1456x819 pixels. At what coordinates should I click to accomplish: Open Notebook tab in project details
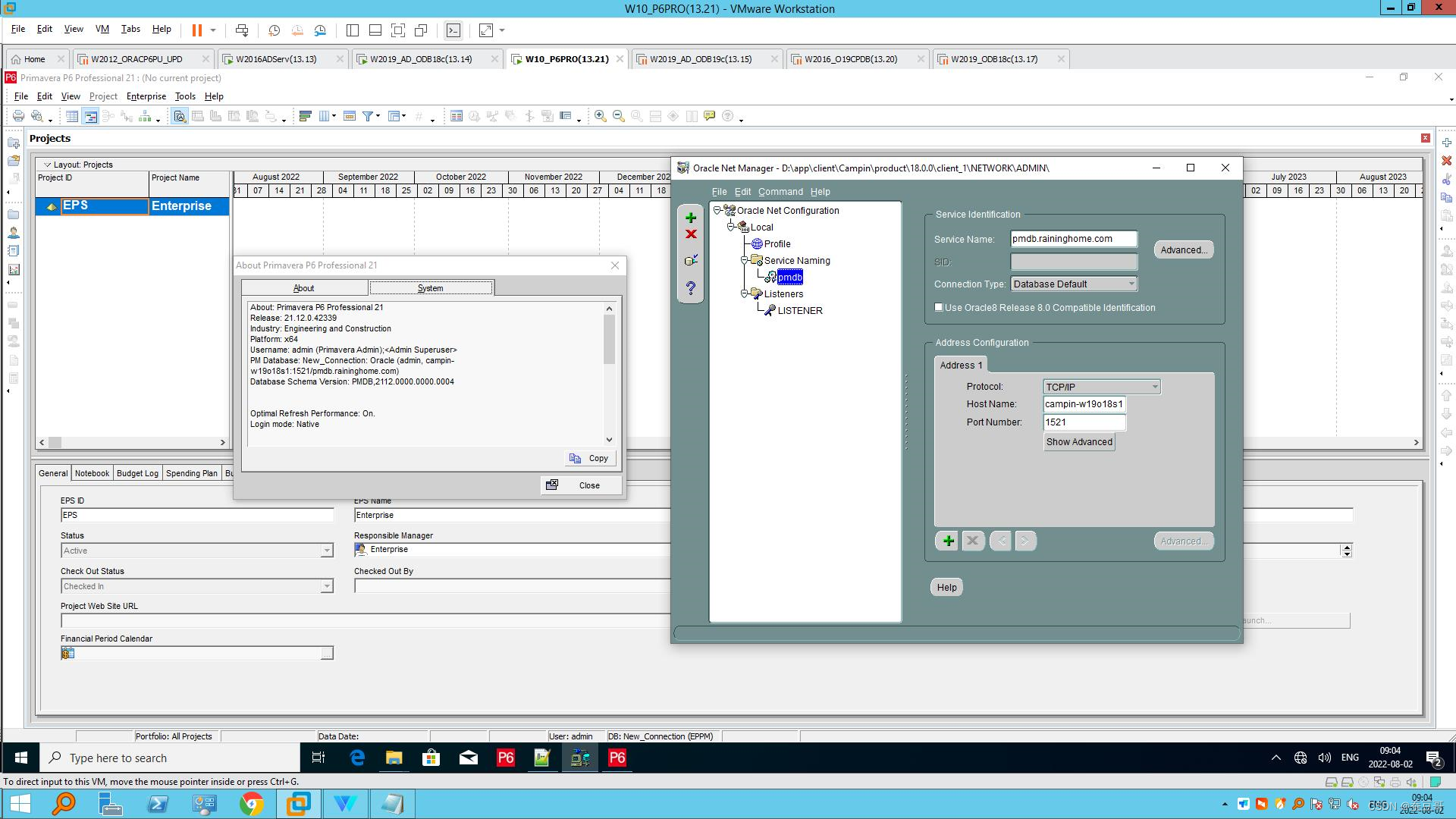[x=92, y=473]
